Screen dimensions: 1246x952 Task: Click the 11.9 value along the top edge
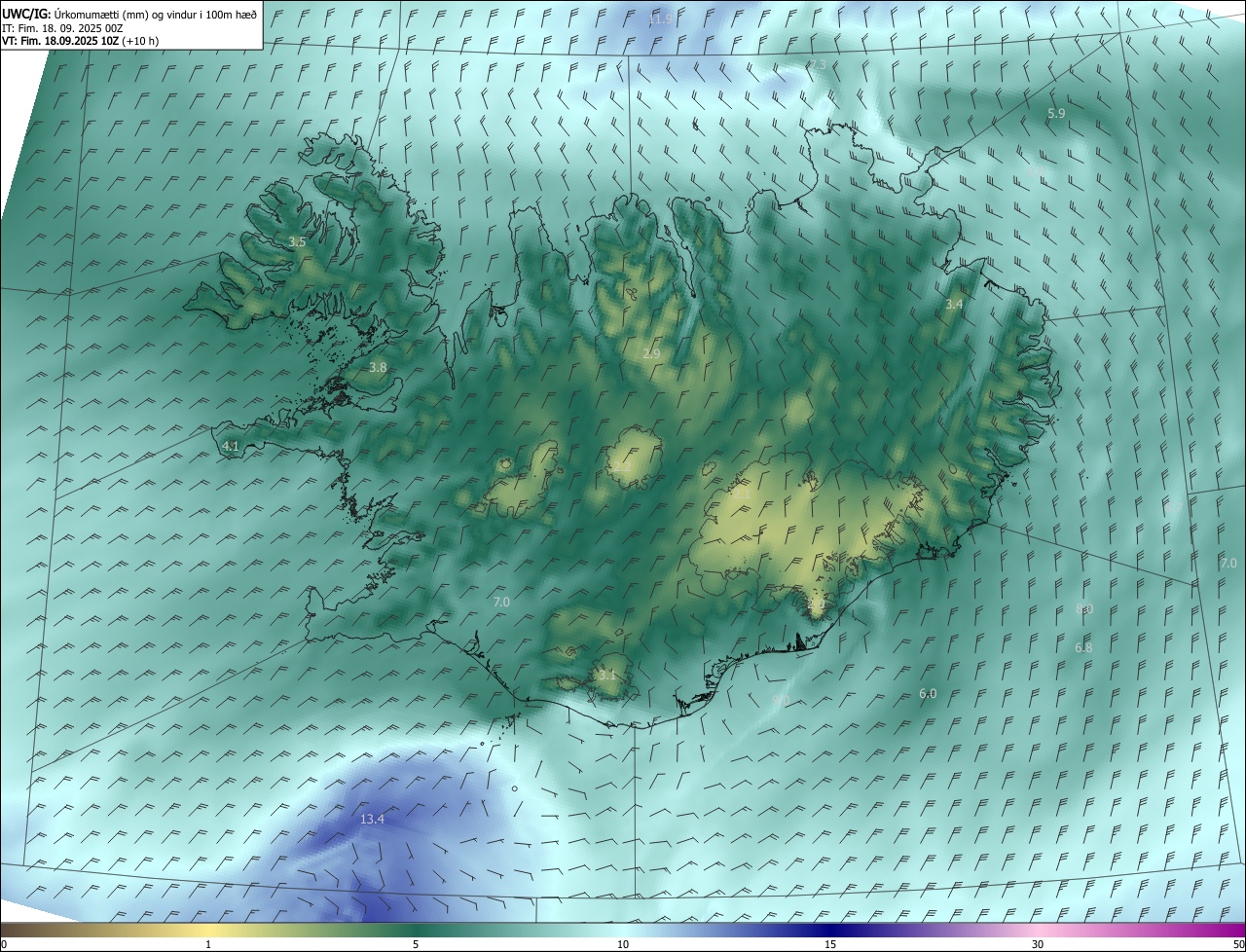coord(660,19)
